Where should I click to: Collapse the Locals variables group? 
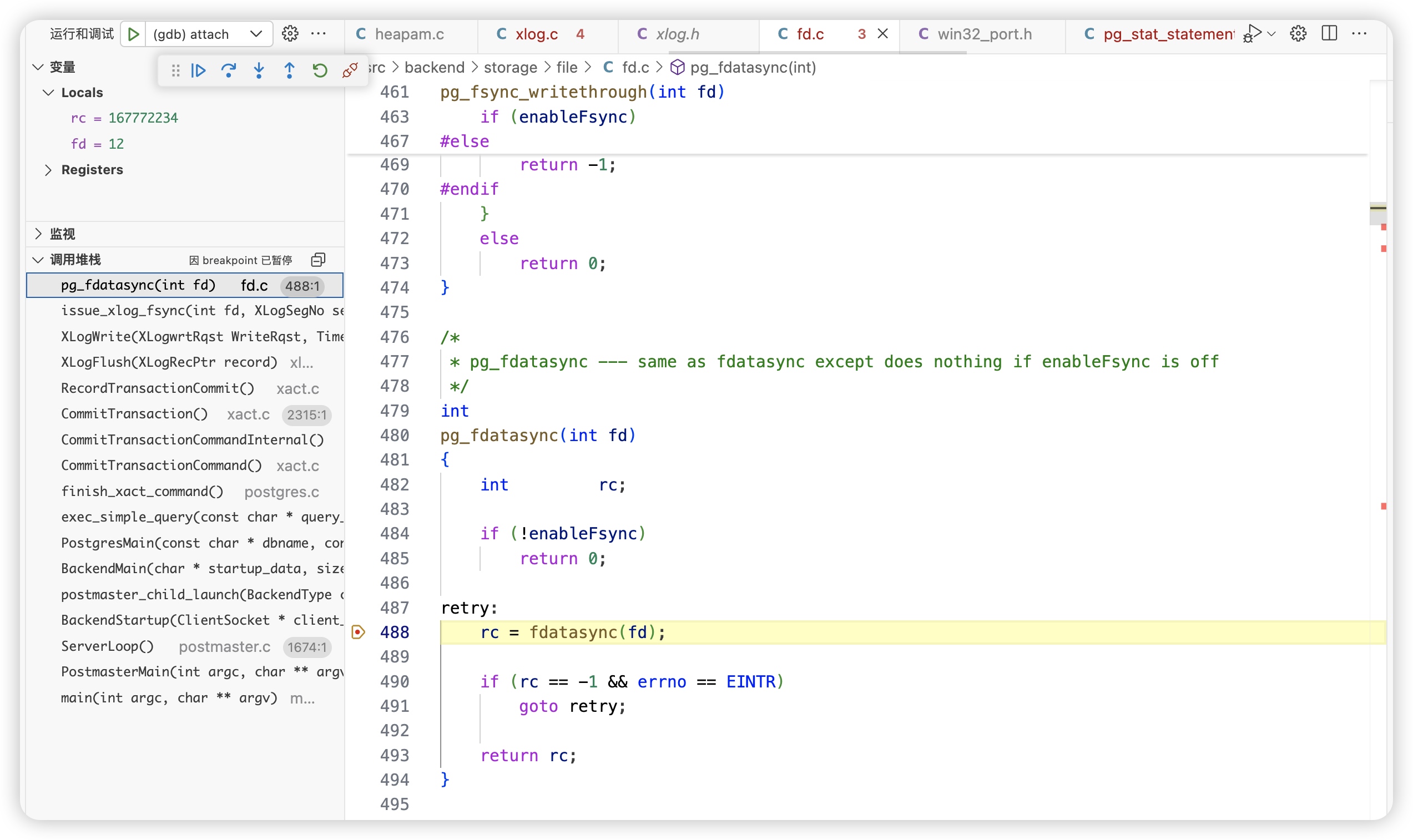click(49, 92)
